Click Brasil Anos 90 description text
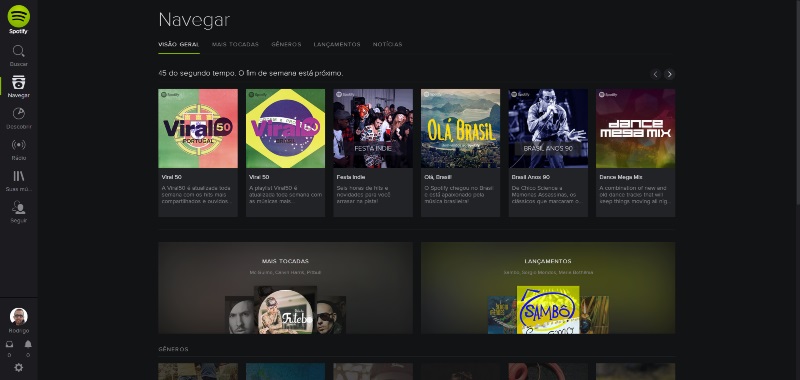Viewport: 800px width, 380px height. (546, 195)
